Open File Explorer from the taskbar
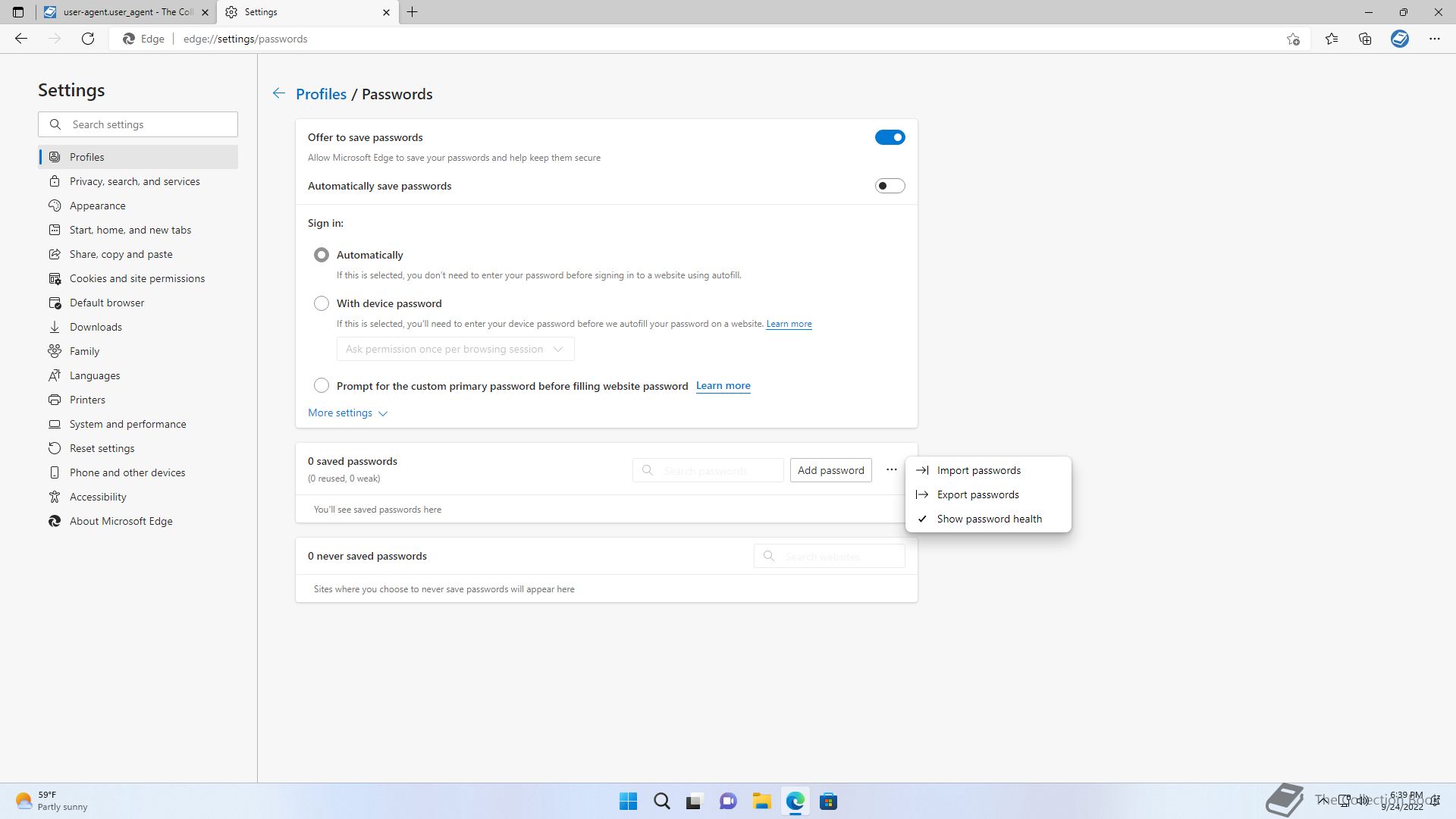This screenshot has height=819, width=1456. tap(761, 801)
